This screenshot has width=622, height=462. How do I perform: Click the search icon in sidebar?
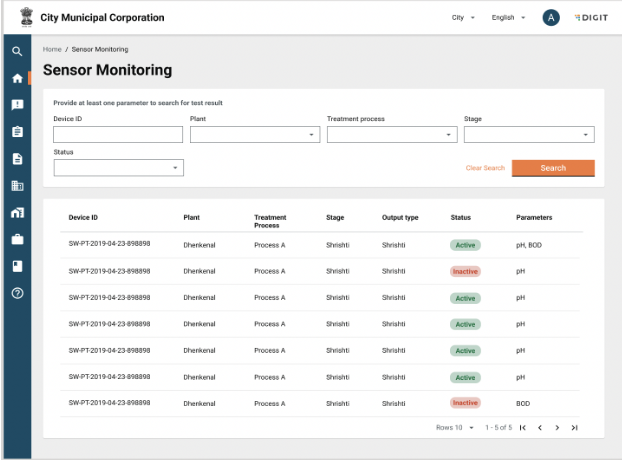point(17,51)
